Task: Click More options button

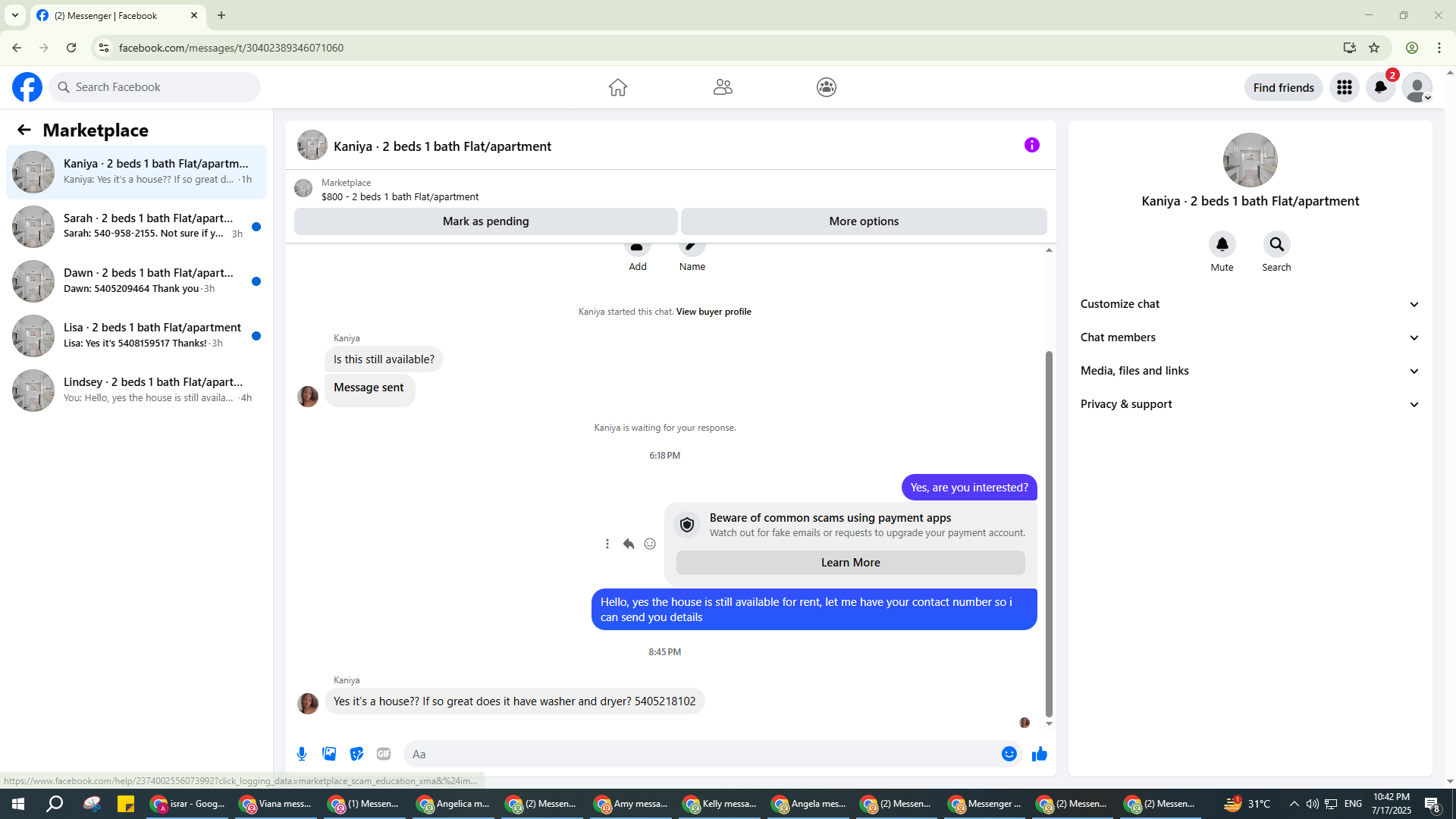Action: pos(864,221)
